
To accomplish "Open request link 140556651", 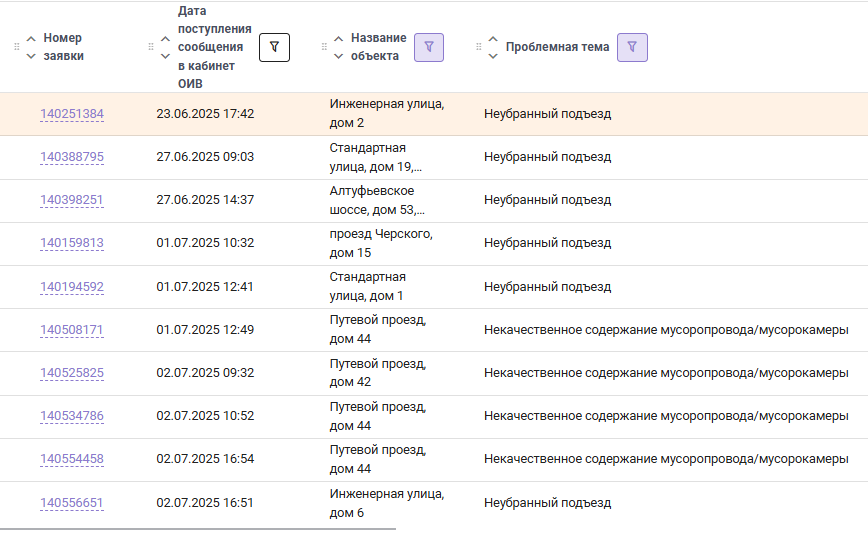I will click(x=72, y=503).
